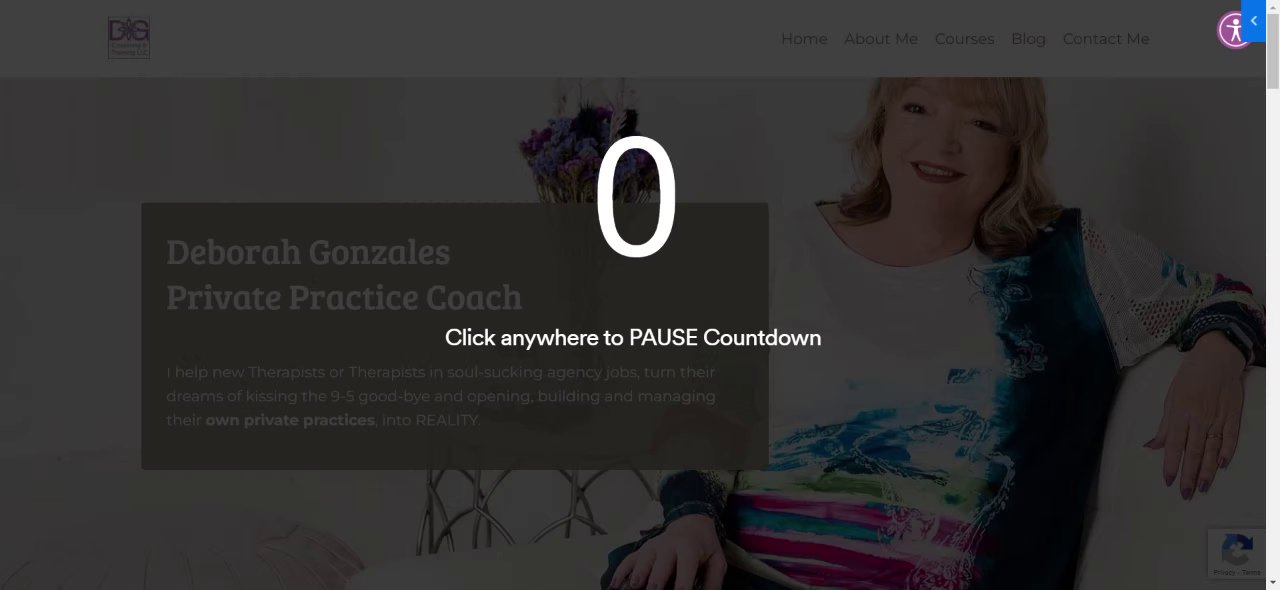The height and width of the screenshot is (590, 1280).
Task: Click the scrollbar down arrow
Action: (1273, 583)
